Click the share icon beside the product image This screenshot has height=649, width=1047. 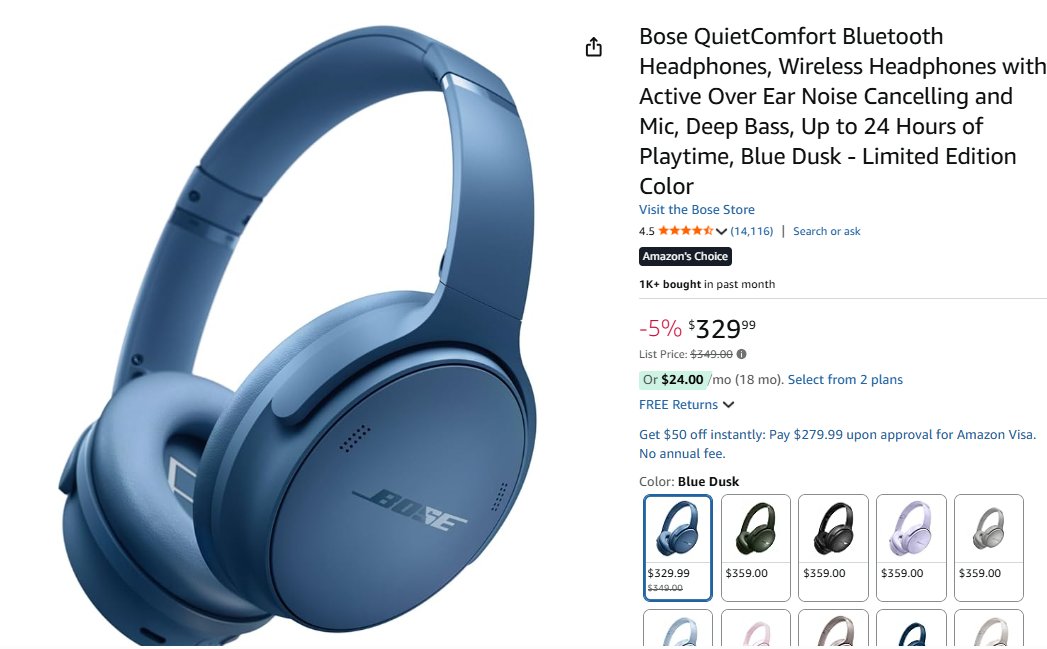[x=594, y=47]
